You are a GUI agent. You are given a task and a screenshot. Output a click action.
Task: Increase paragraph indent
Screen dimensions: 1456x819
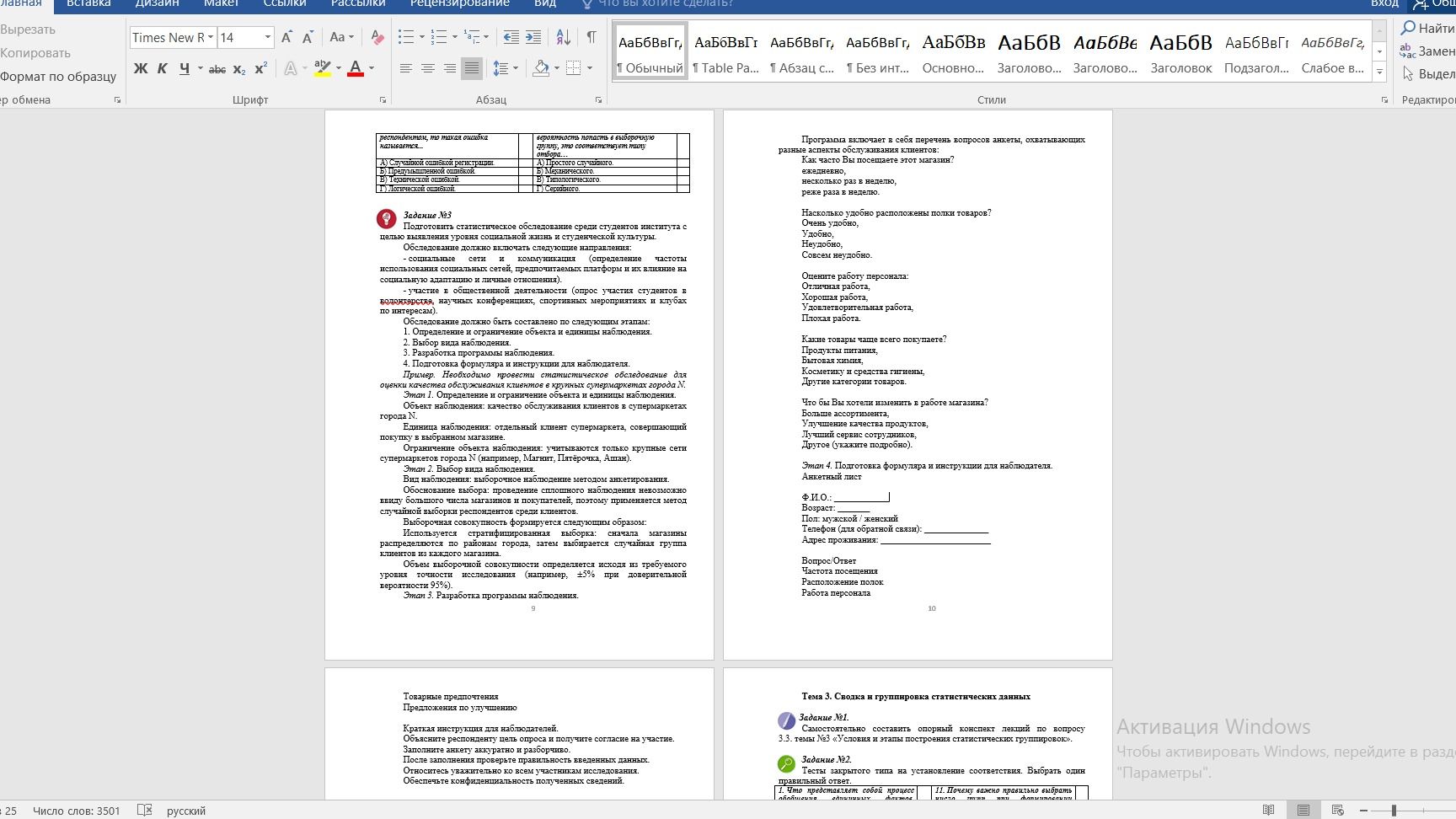coord(533,37)
